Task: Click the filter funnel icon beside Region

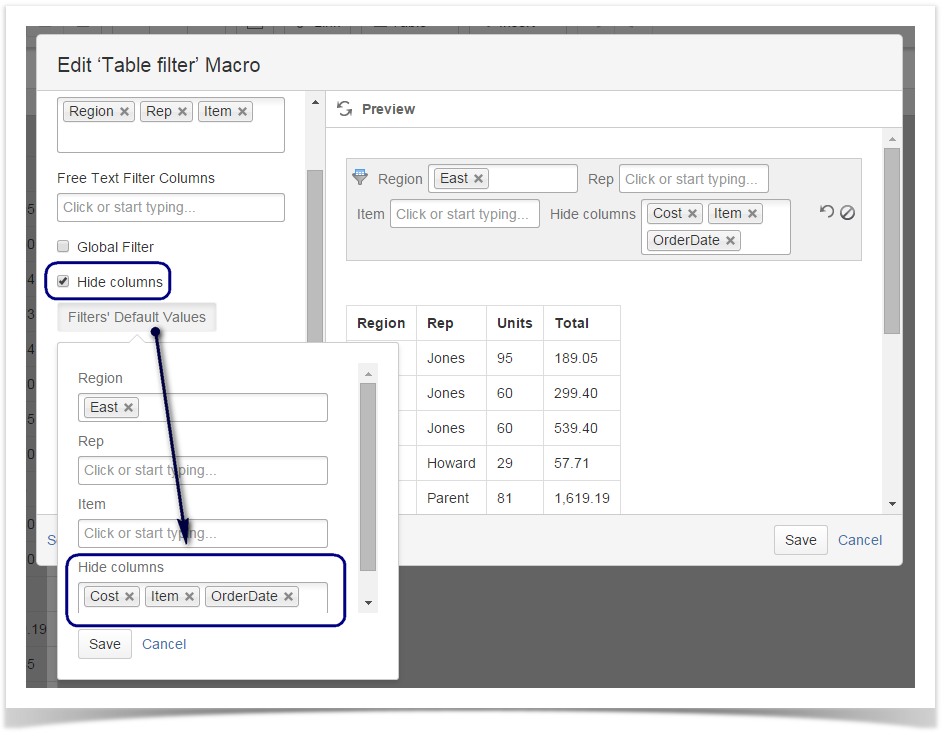Action: point(360,177)
